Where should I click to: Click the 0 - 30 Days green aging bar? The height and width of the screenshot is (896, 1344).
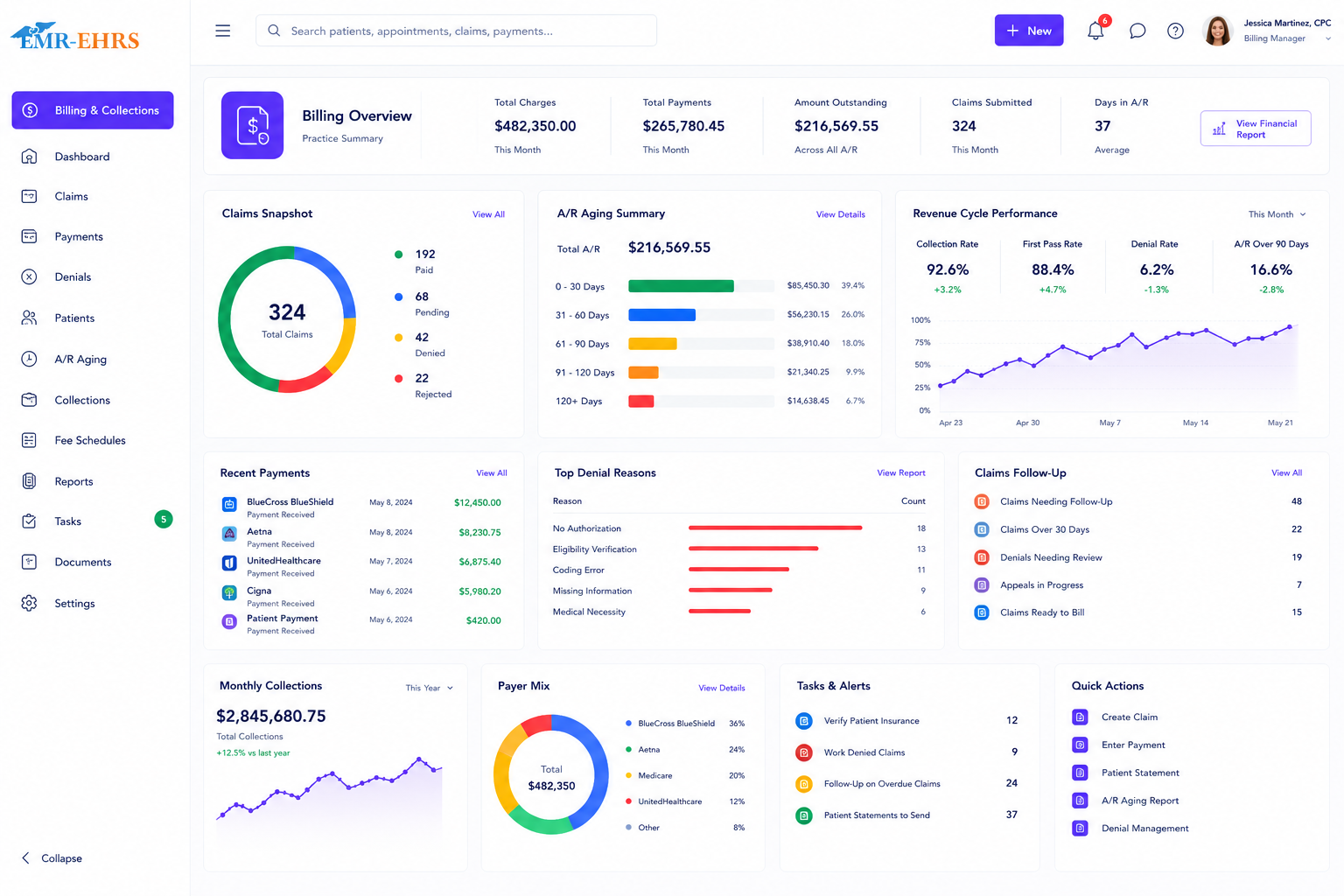click(x=681, y=286)
